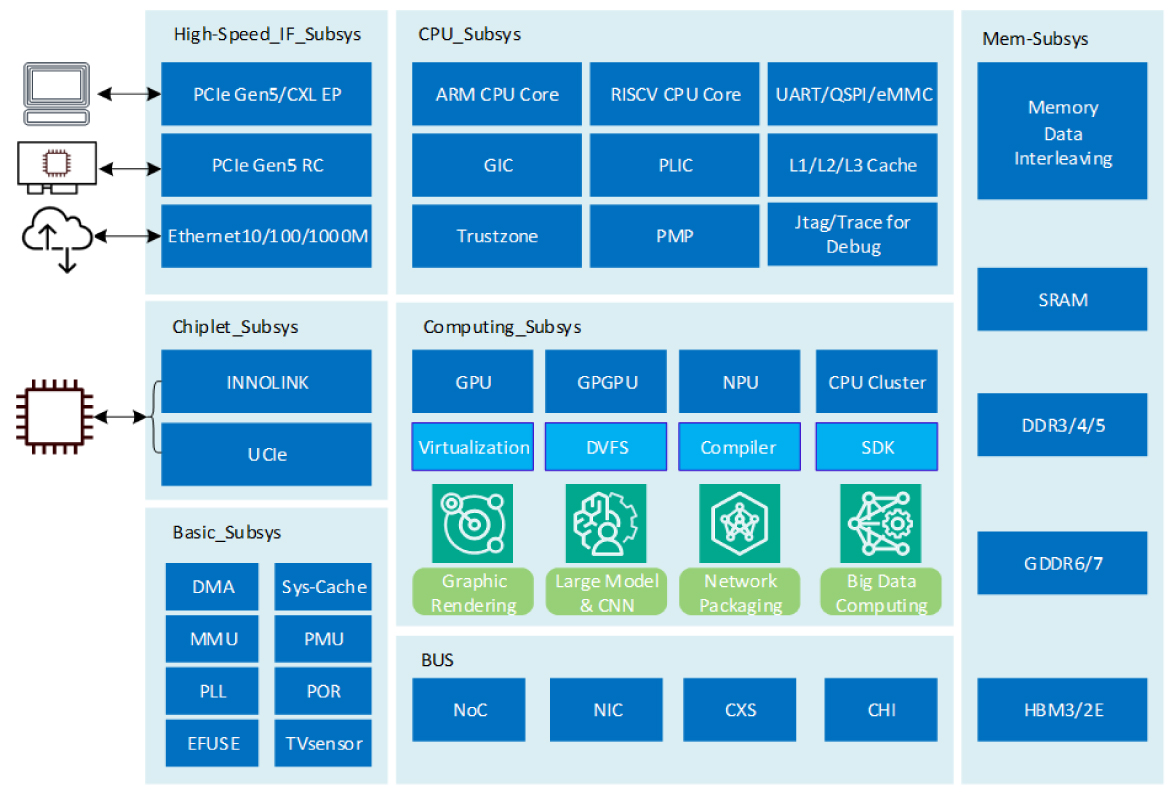Select the GIC block
Screen dimensions: 1170x798
click(497, 165)
